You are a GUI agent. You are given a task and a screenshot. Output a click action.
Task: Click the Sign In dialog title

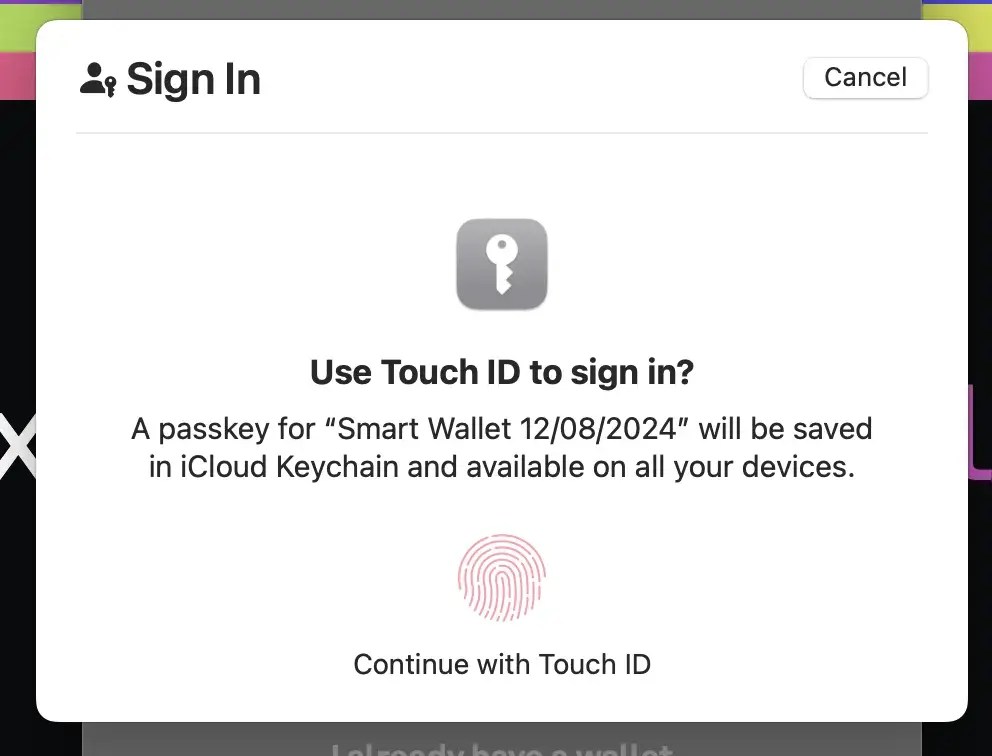192,78
